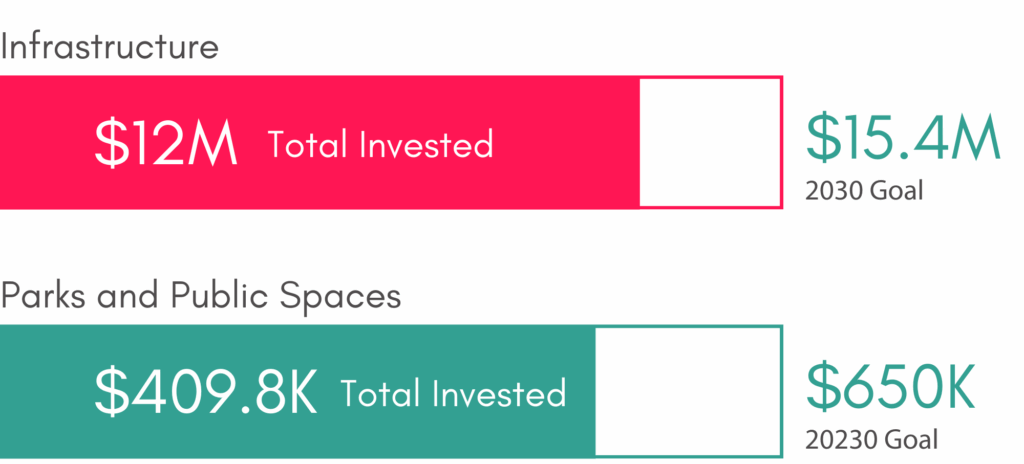Select the $15.4M goal figure
Image resolution: width=1024 pixels, height=464 pixels.
pyautogui.click(x=903, y=140)
